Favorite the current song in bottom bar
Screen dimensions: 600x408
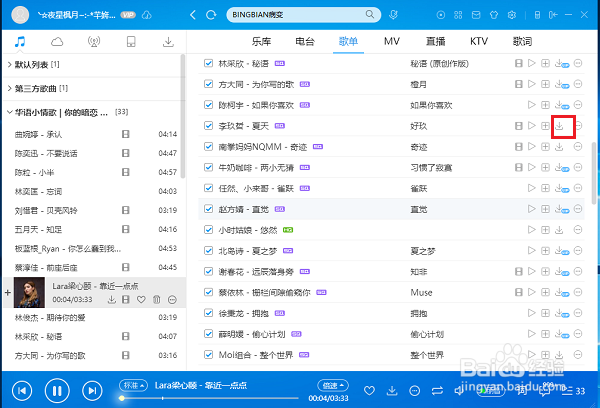point(369,391)
